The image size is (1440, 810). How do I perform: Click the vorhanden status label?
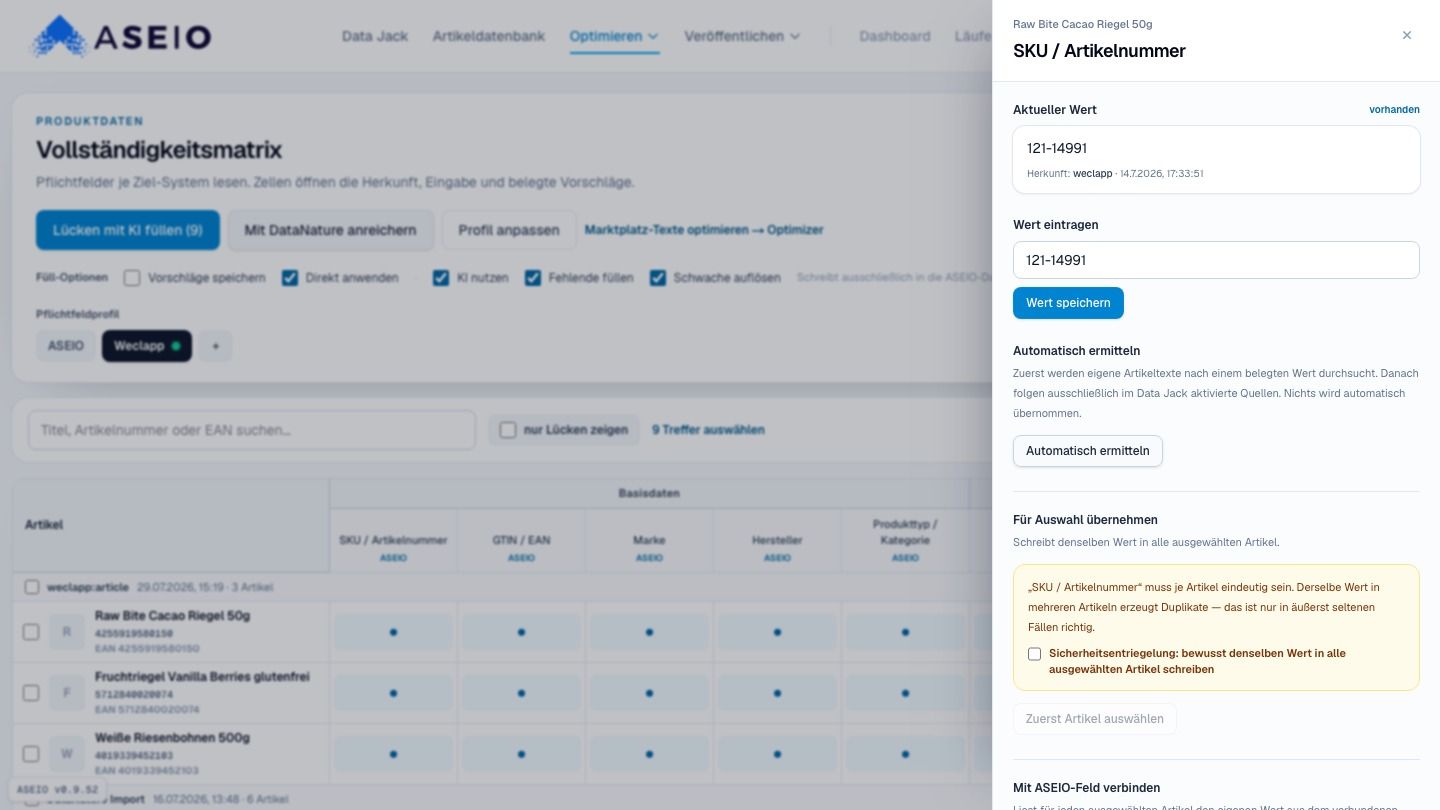(1394, 110)
